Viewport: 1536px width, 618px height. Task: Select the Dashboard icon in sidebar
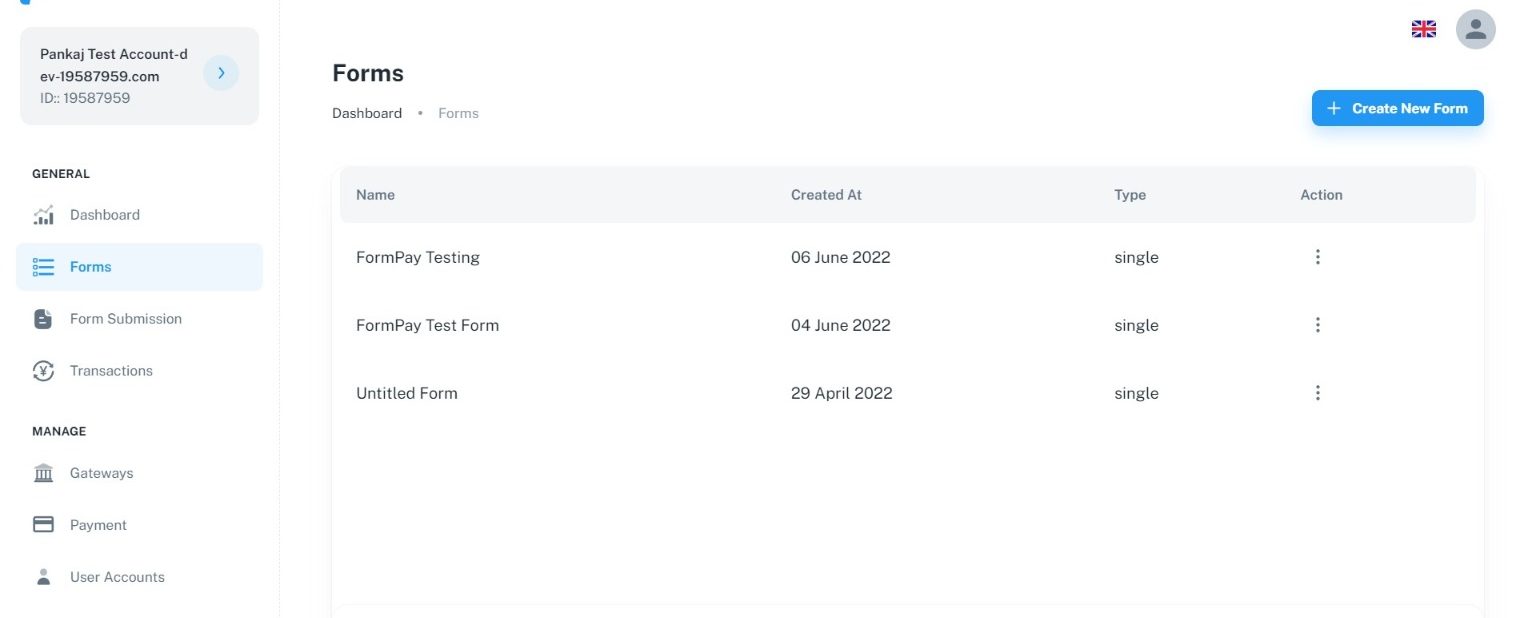[44, 214]
